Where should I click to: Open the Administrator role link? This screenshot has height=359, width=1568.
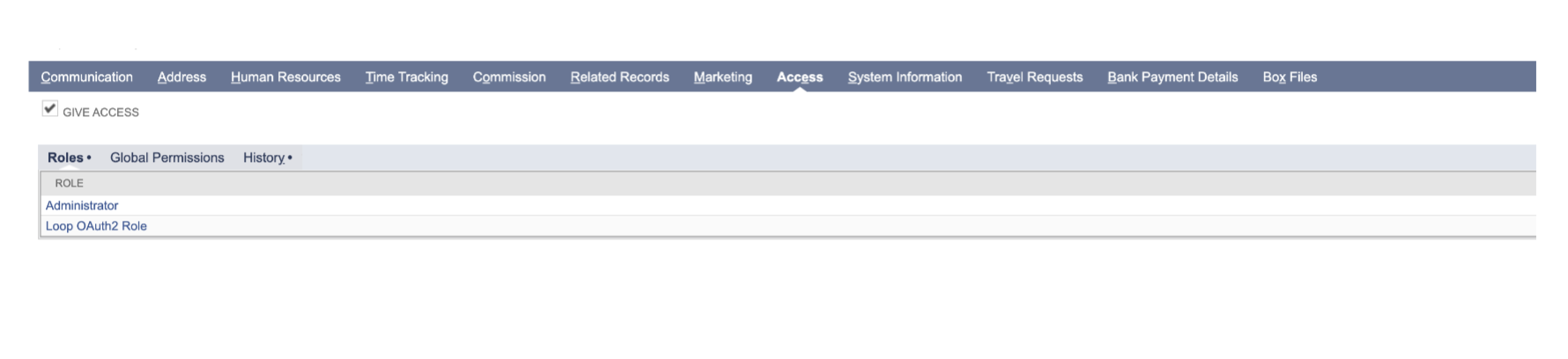tap(82, 205)
